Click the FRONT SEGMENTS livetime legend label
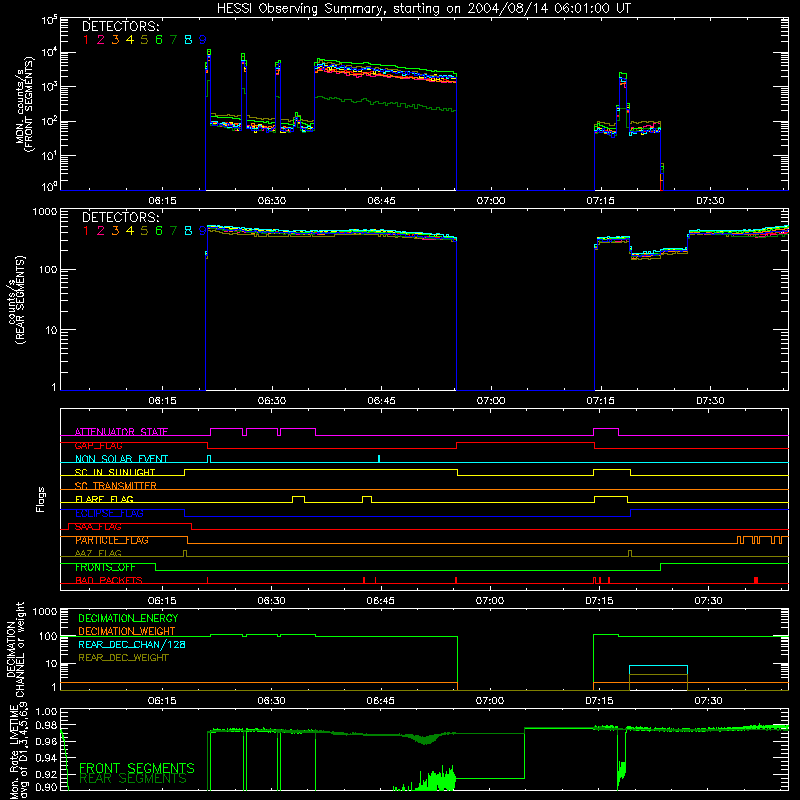This screenshot has width=800, height=800. click(x=137, y=768)
